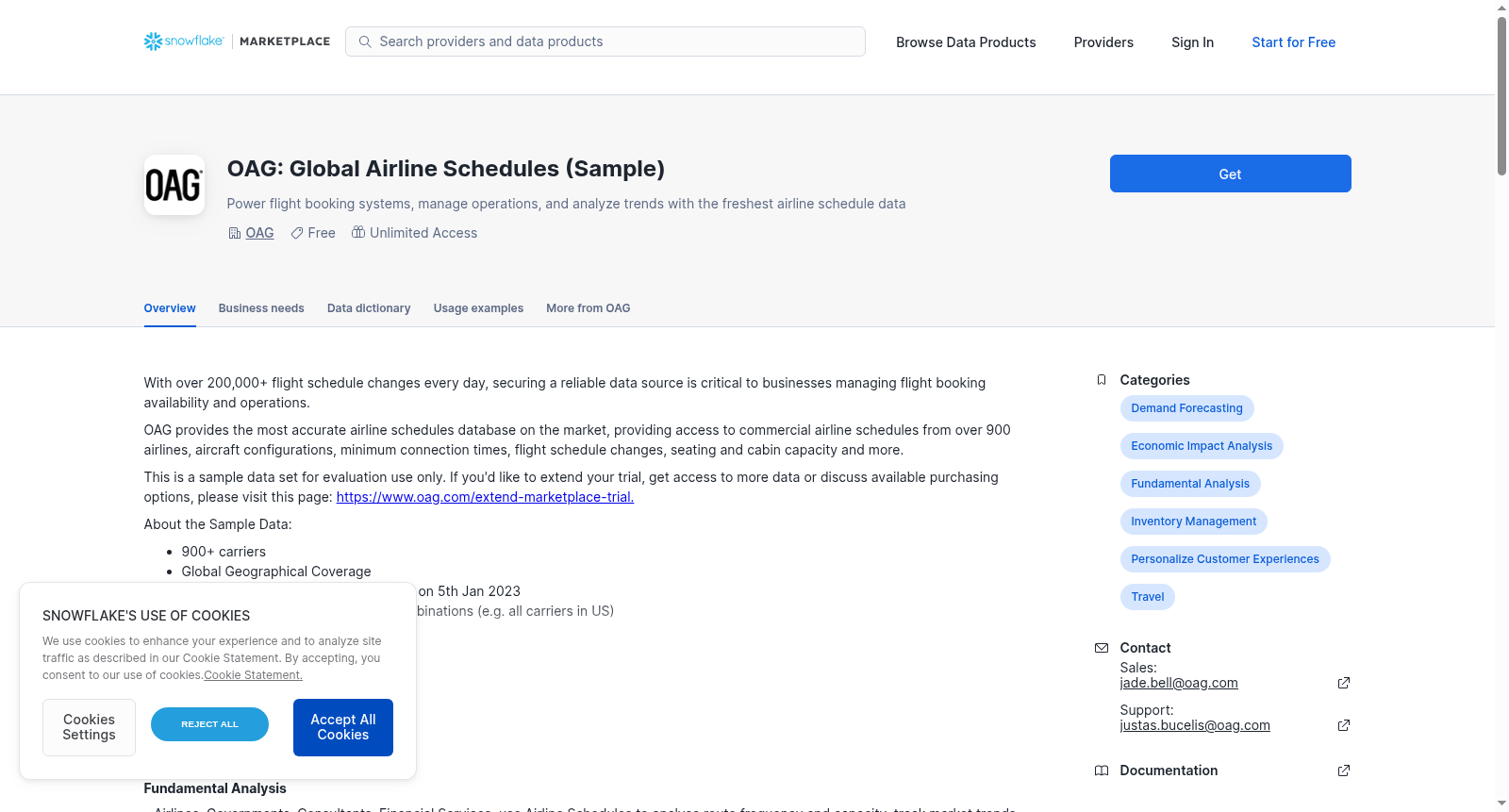Image resolution: width=1509 pixels, height=812 pixels.
Task: Select the Inventory Management category
Action: click(1193, 522)
